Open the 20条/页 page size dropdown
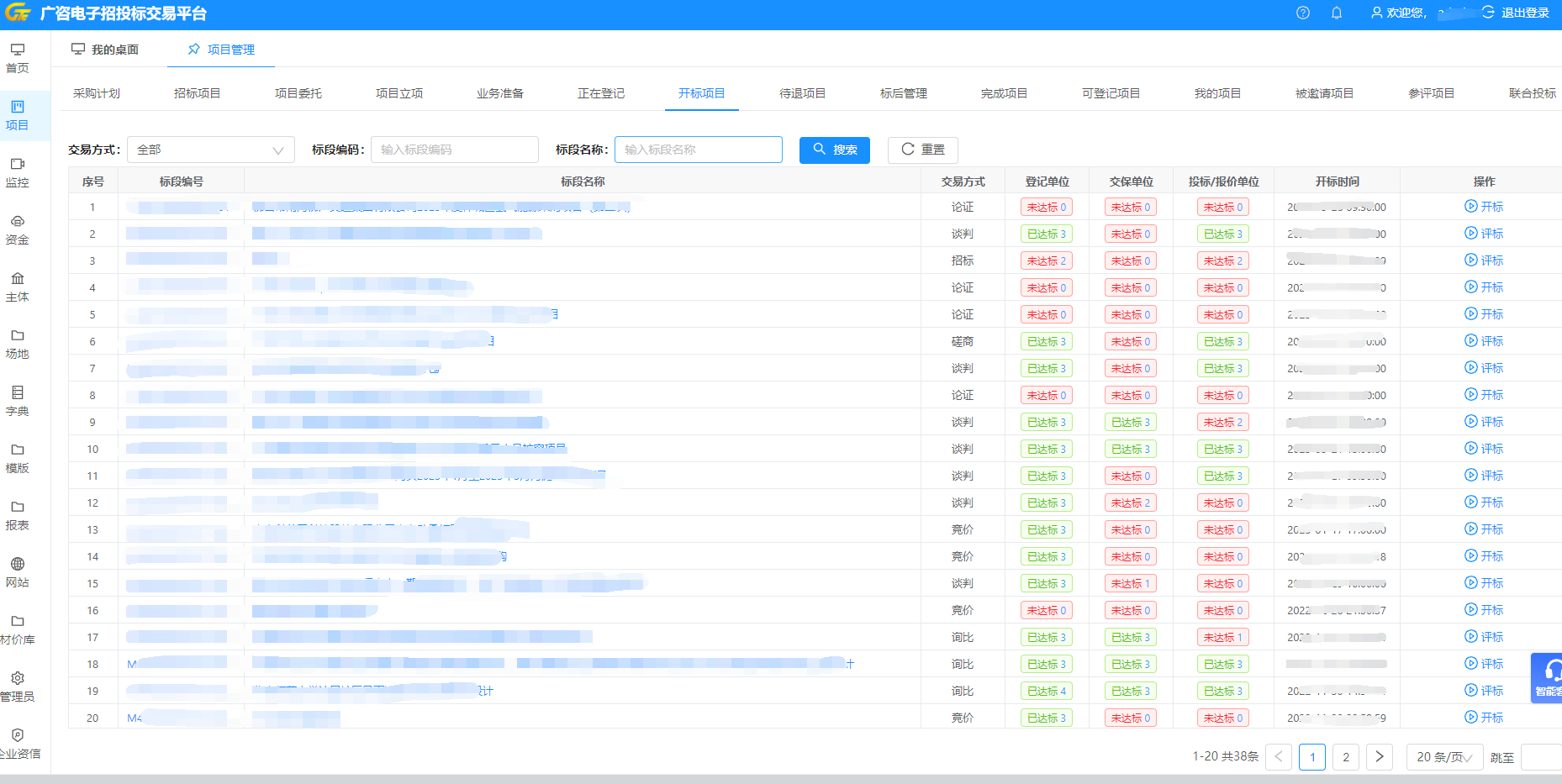This screenshot has width=1562, height=784. [x=1444, y=757]
